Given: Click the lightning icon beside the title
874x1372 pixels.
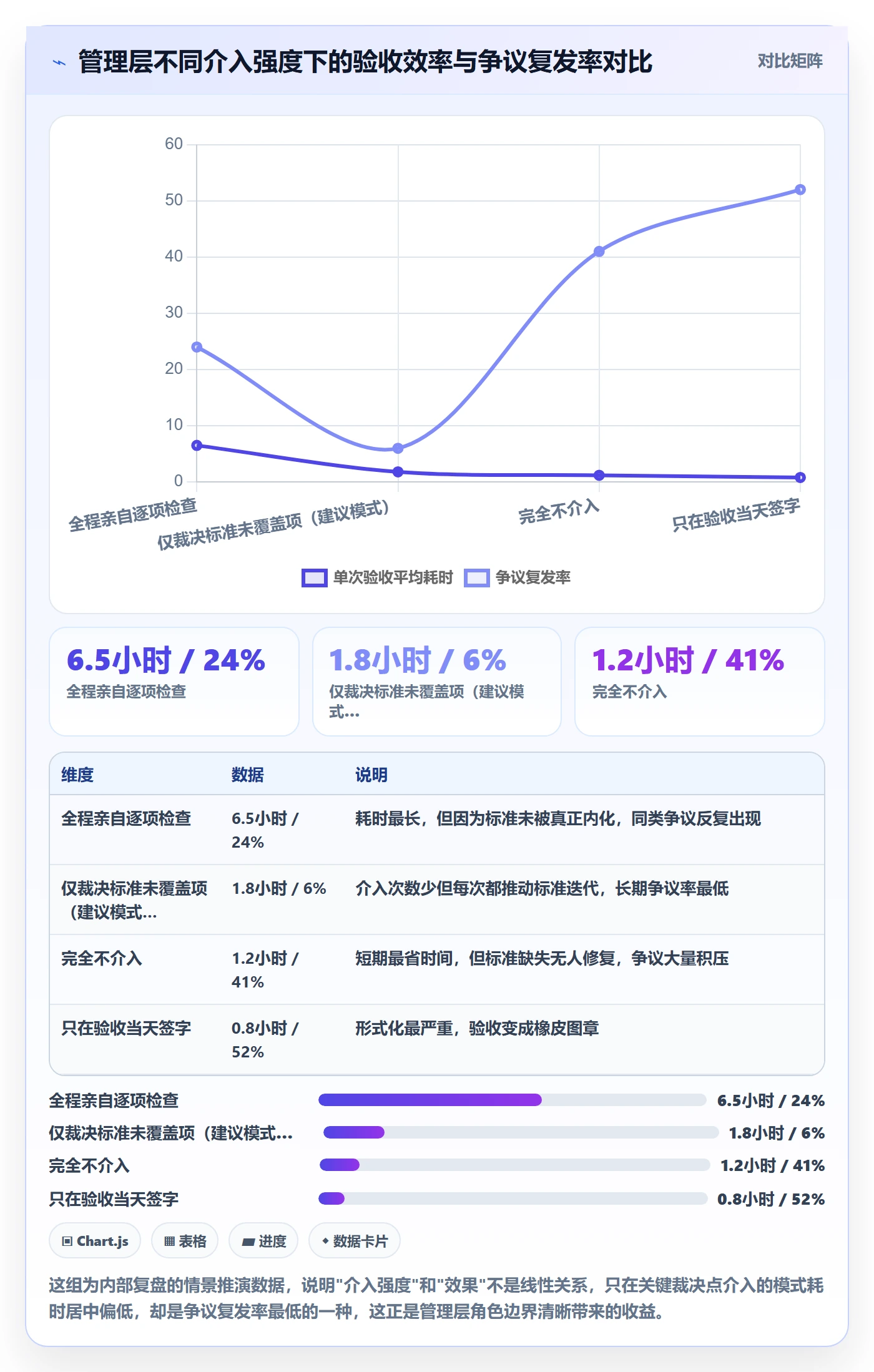Looking at the screenshot, I should (59, 62).
